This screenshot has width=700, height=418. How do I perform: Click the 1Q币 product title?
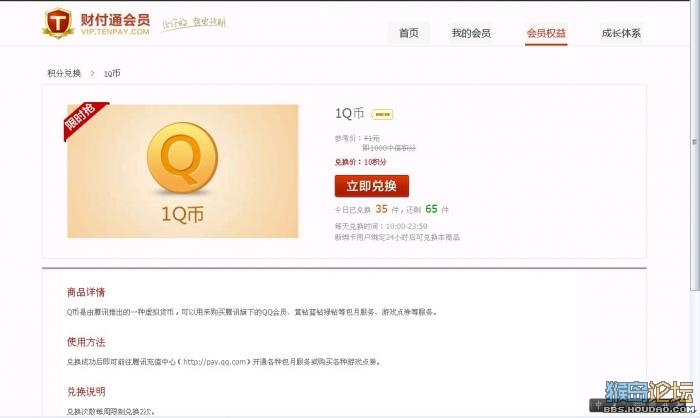tap(350, 113)
